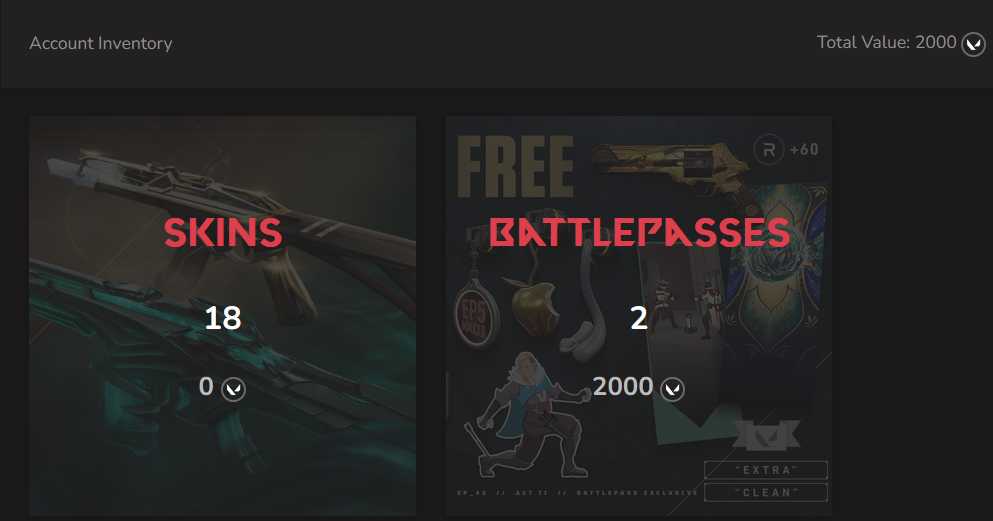This screenshot has width=993, height=521.
Task: Click the SKINS red title text
Action: click(223, 232)
